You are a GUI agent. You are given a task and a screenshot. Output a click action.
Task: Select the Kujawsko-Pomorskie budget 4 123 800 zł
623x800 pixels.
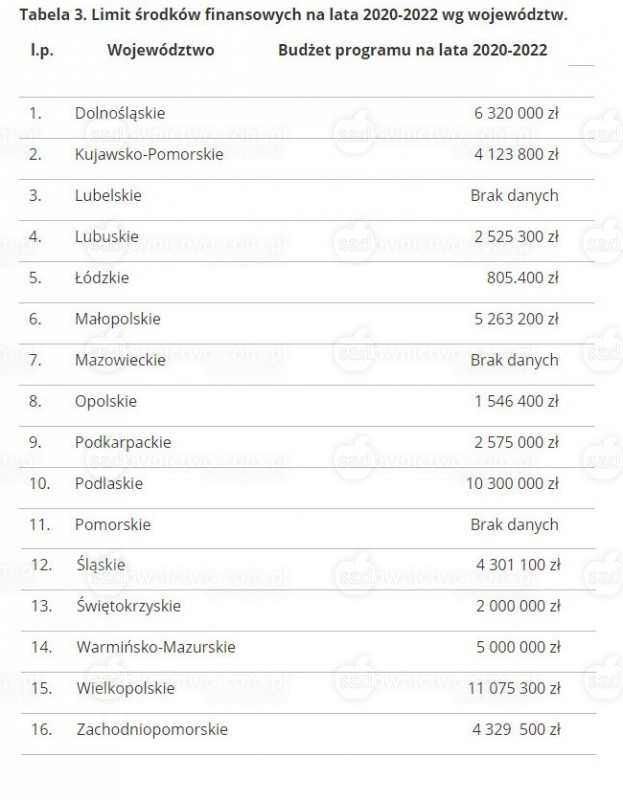click(x=516, y=154)
